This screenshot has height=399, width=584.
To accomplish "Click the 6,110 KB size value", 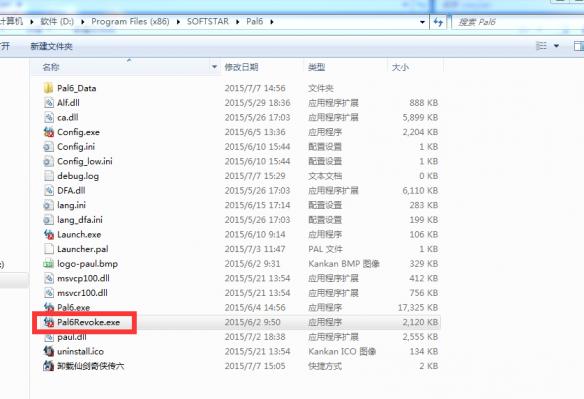I will (420, 190).
